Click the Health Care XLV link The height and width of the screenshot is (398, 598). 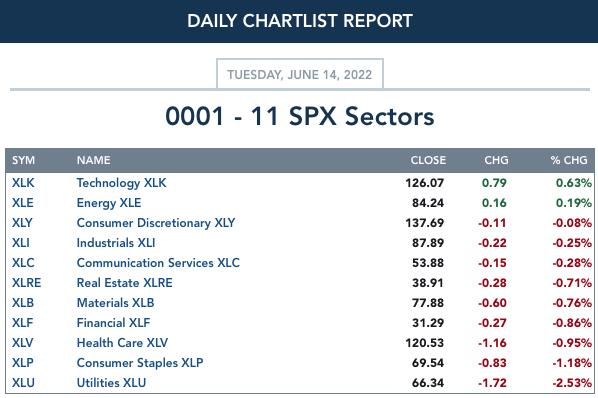click(122, 343)
